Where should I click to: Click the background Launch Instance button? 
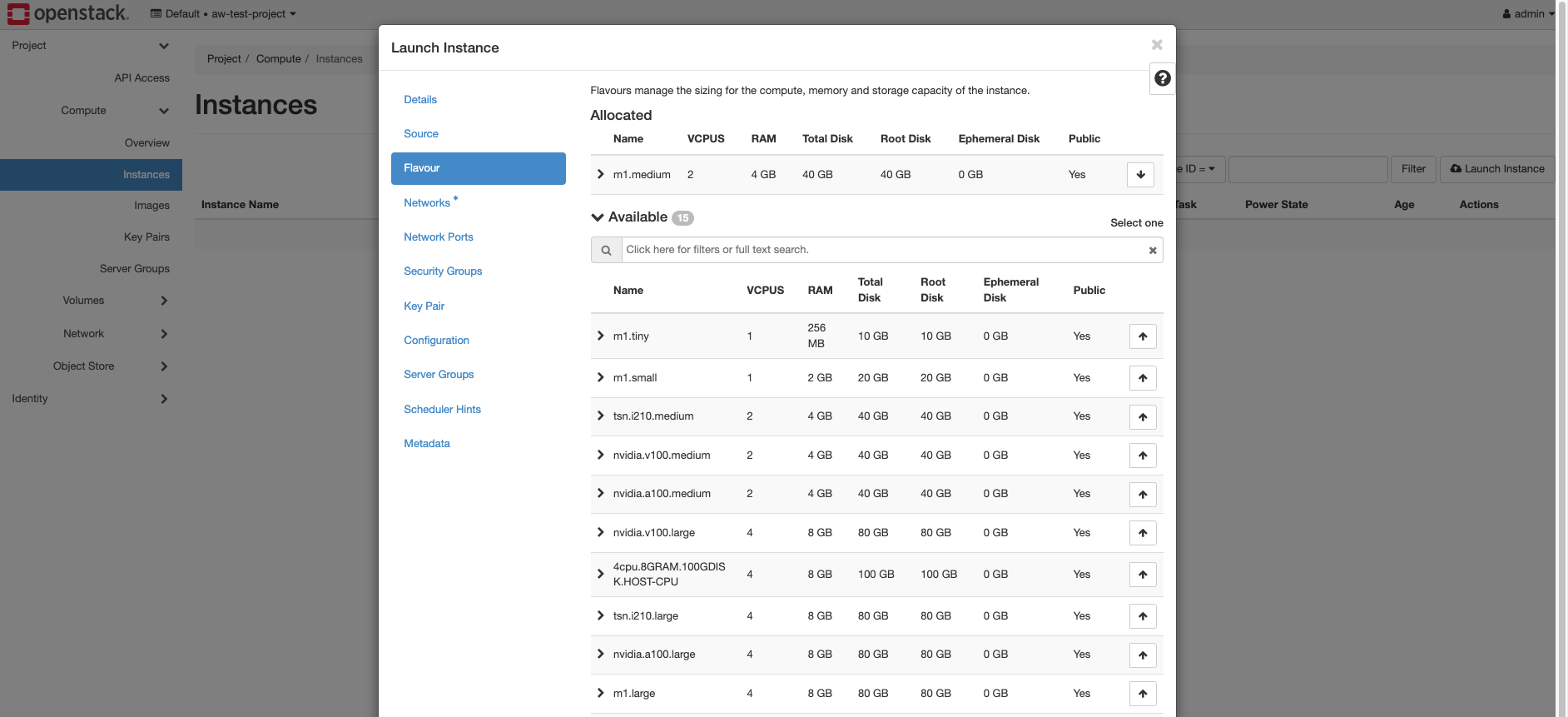[x=1497, y=169]
